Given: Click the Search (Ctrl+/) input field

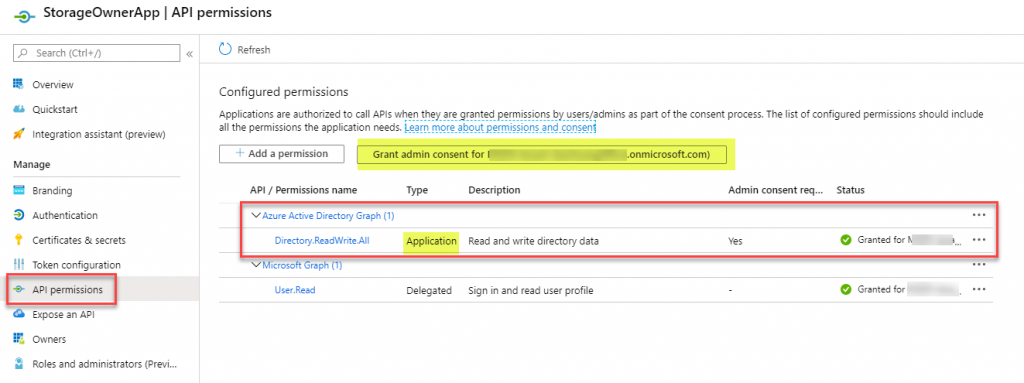Looking at the screenshot, I should 97,53.
